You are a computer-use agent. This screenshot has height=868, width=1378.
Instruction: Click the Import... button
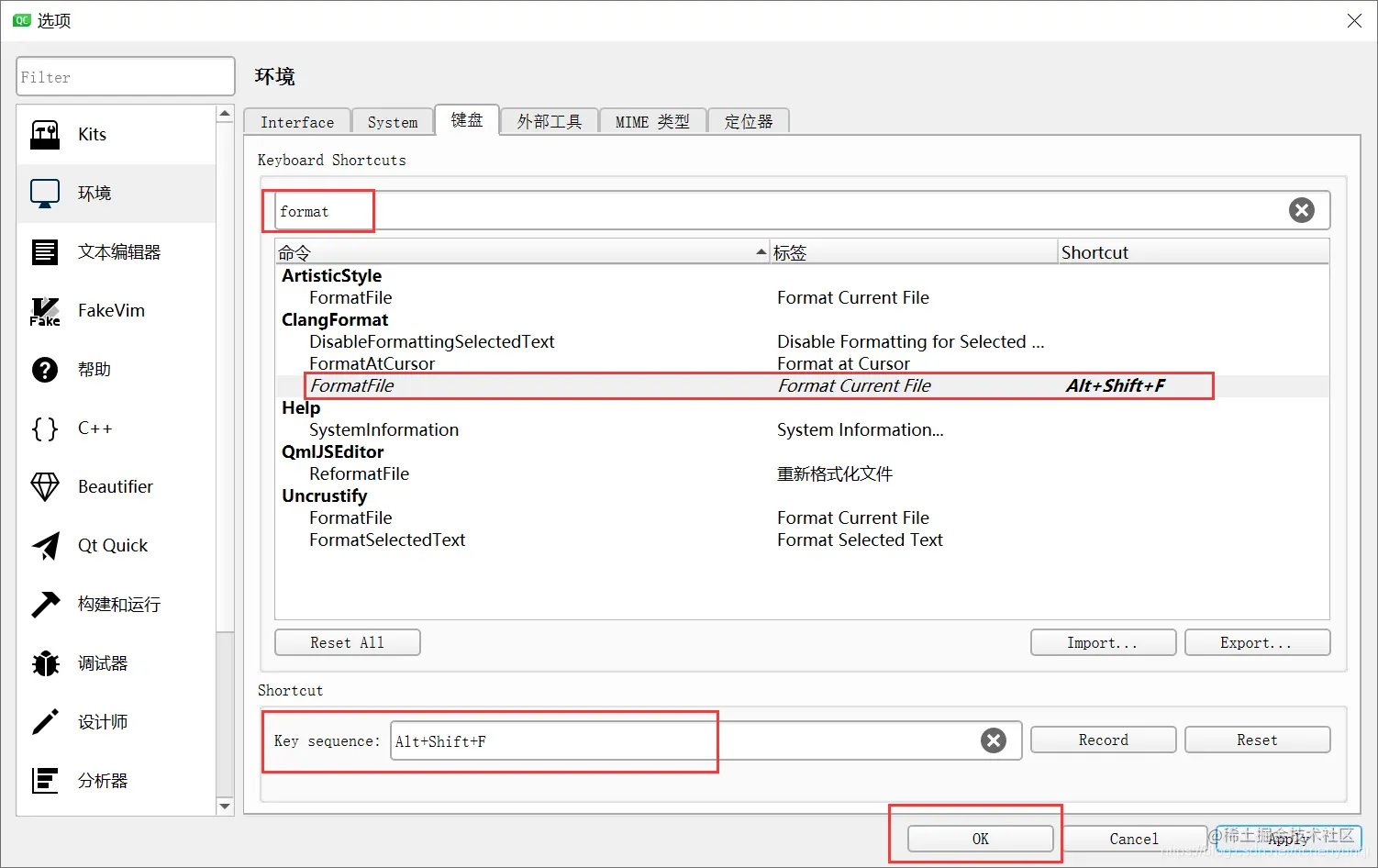[x=1103, y=642]
